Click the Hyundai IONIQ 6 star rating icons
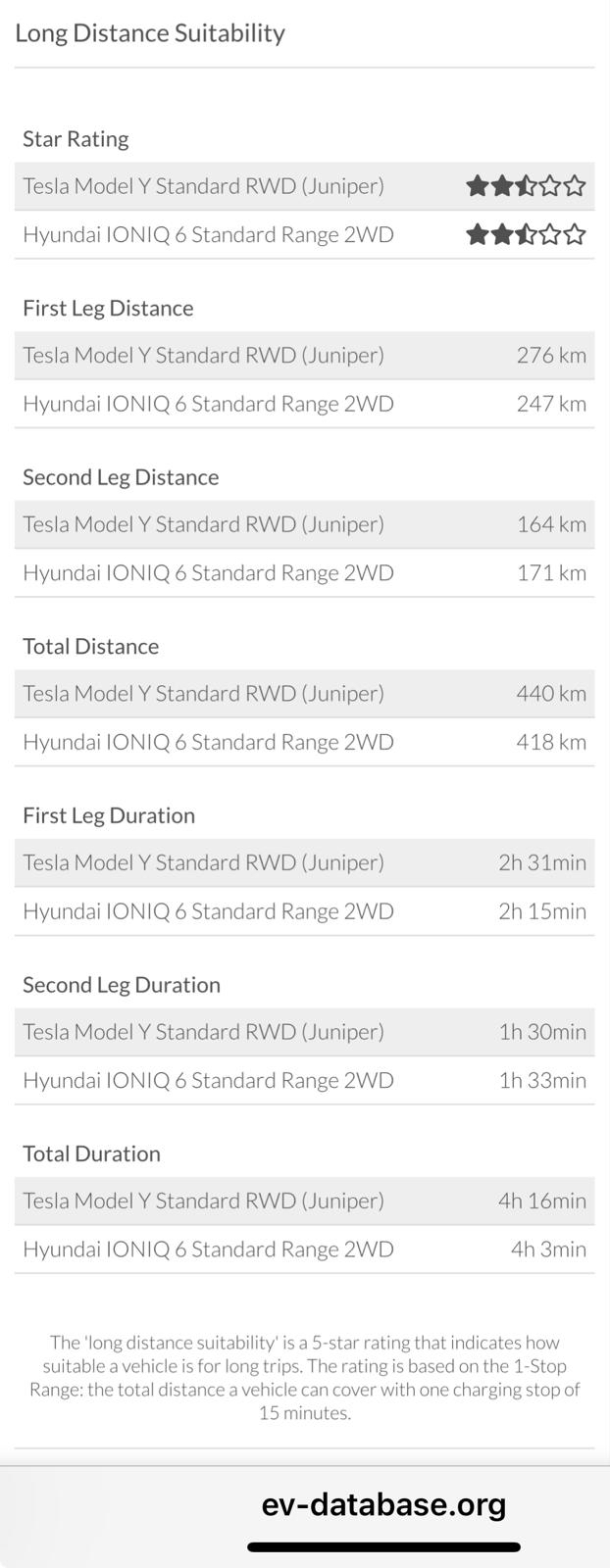This screenshot has height=1568, width=610. tap(525, 234)
